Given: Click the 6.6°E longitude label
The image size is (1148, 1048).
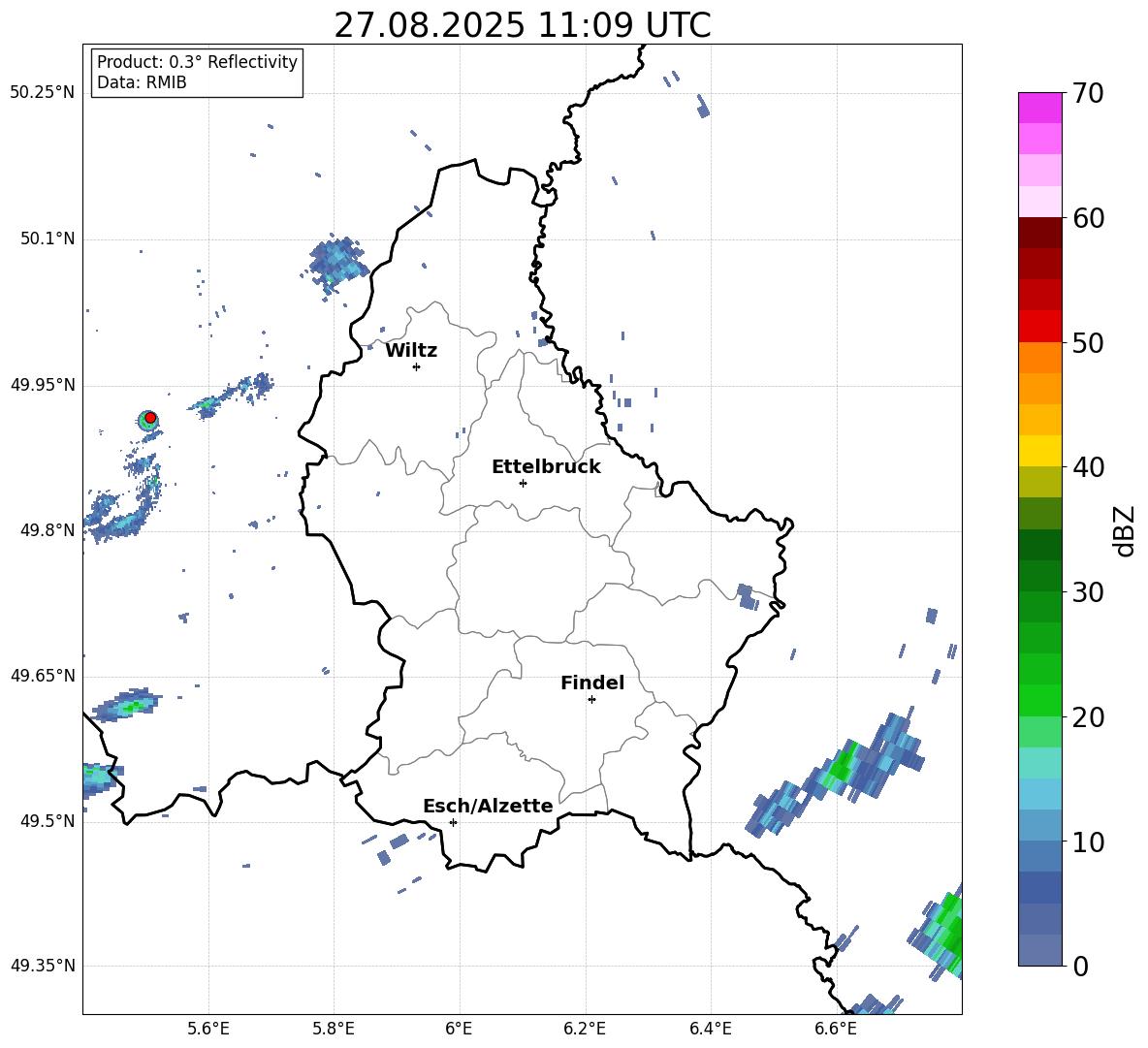Looking at the screenshot, I should coord(836,1029).
